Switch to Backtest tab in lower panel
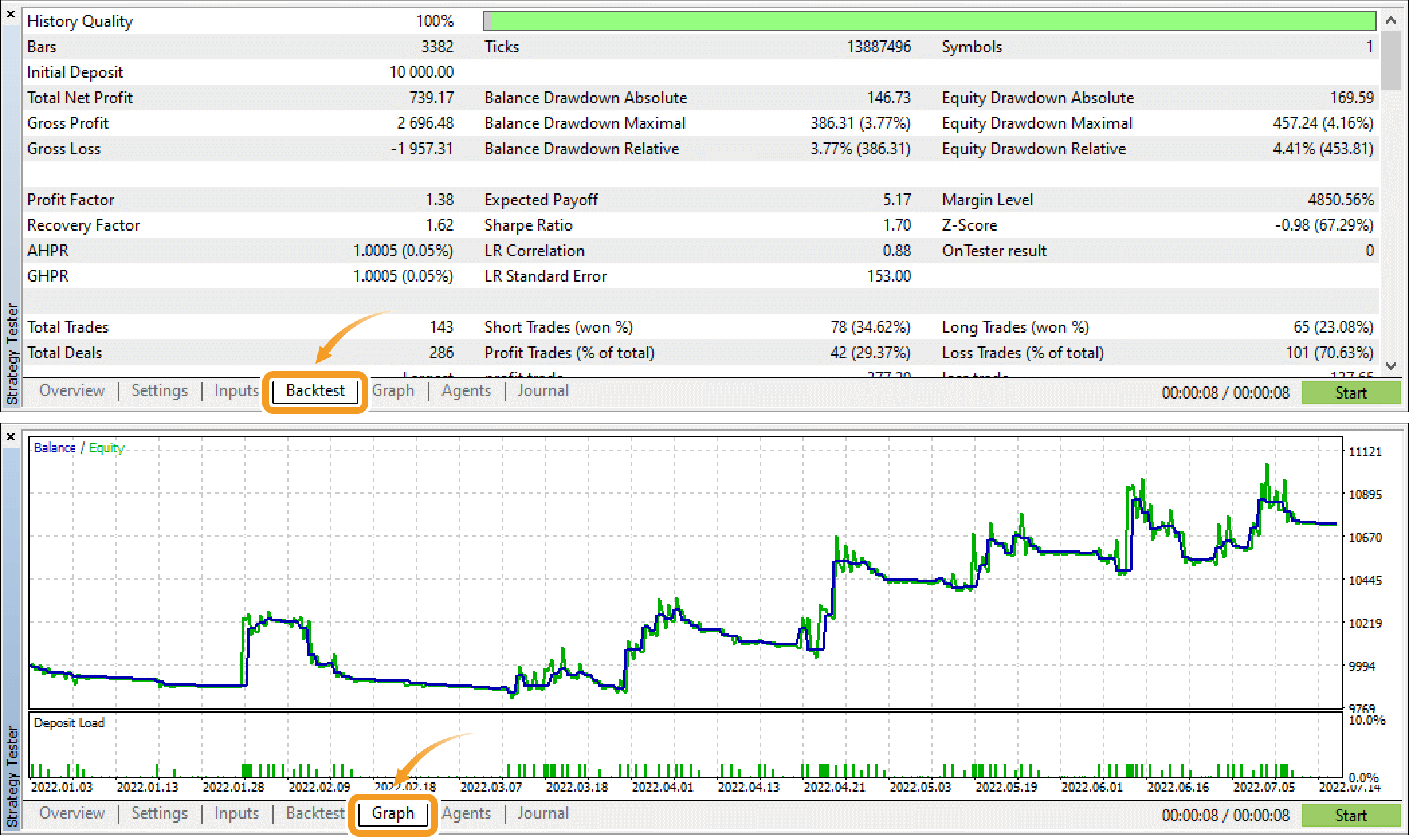 315,813
